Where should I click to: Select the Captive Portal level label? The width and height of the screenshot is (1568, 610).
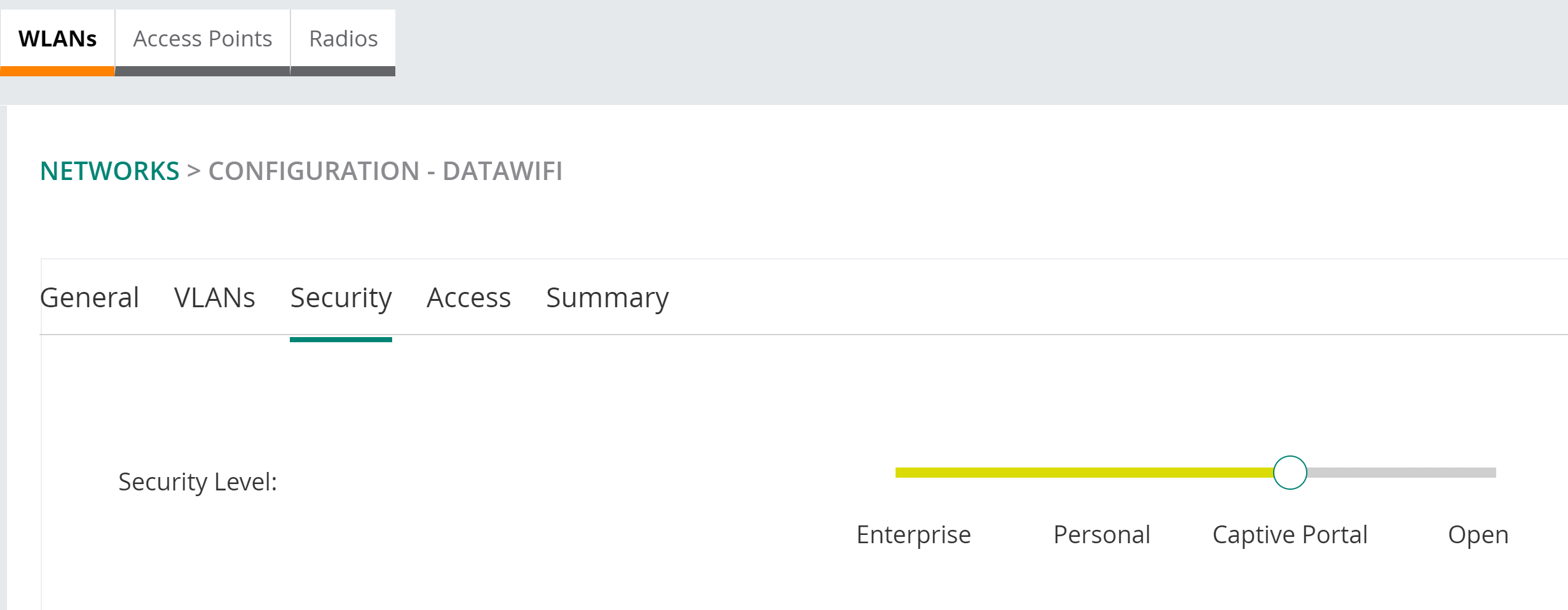click(1290, 535)
